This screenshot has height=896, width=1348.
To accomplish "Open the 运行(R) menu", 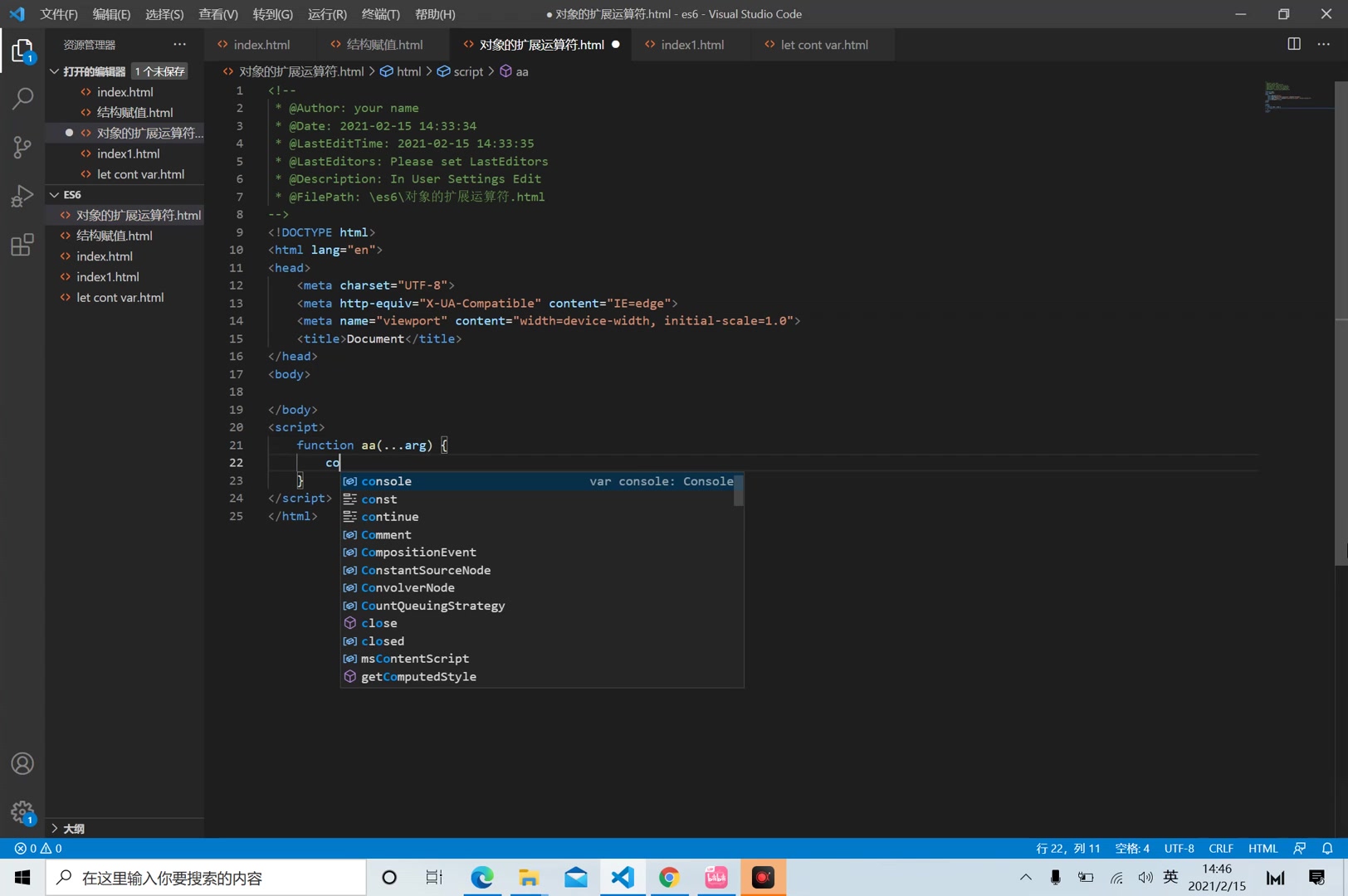I will (x=327, y=14).
